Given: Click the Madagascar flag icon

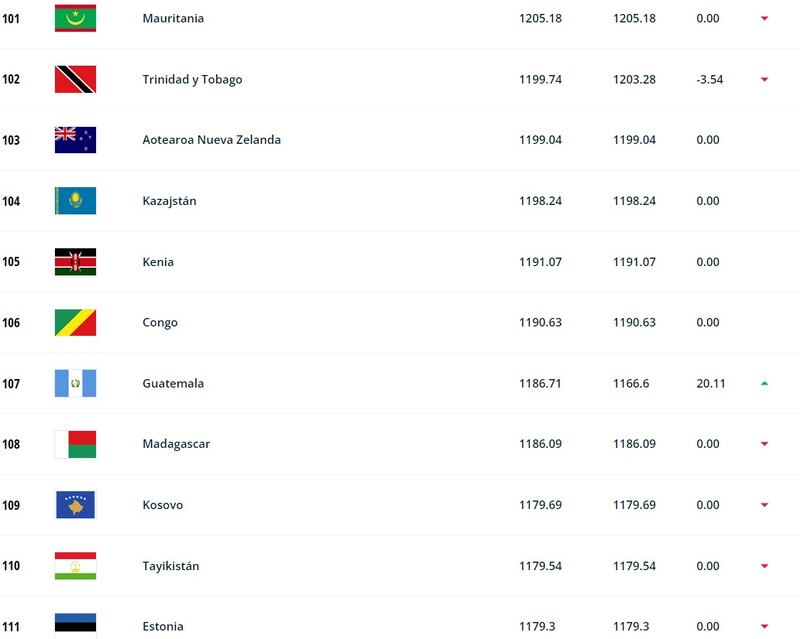Looking at the screenshot, I should [75, 444].
